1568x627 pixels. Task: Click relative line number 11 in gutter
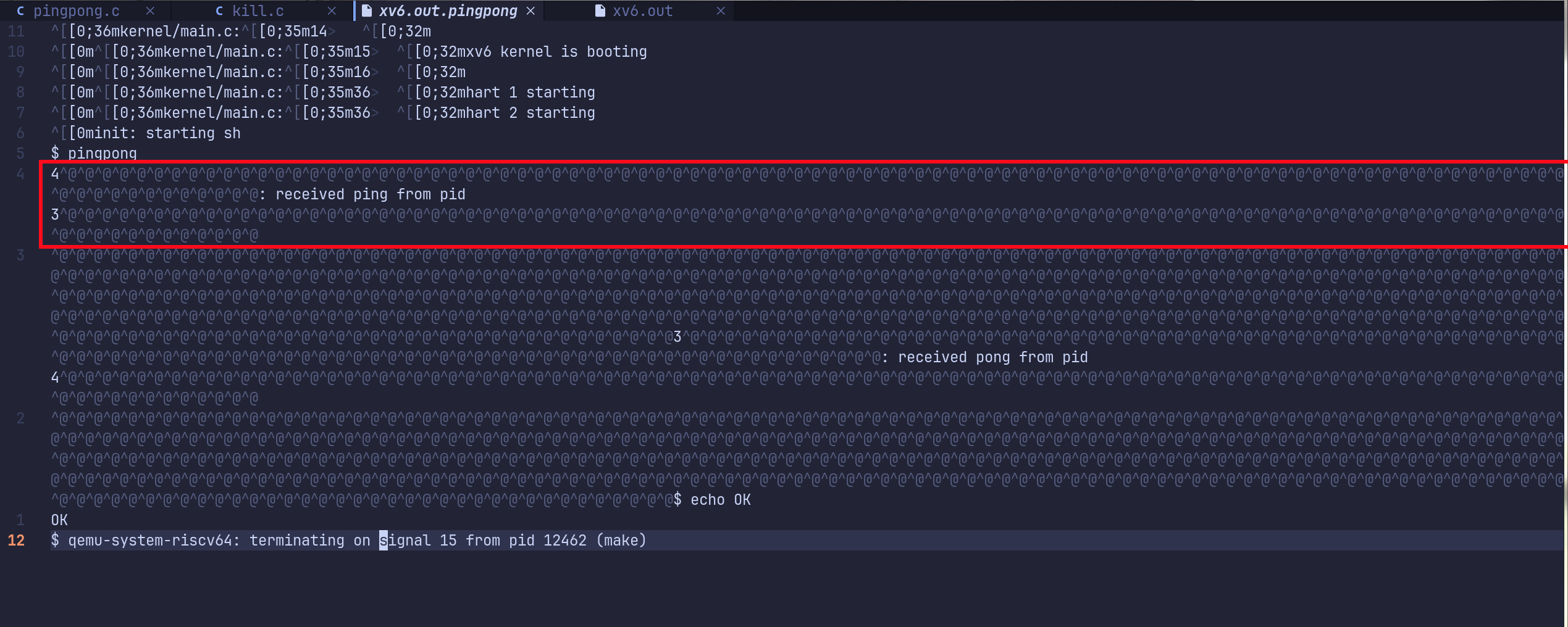[16, 31]
